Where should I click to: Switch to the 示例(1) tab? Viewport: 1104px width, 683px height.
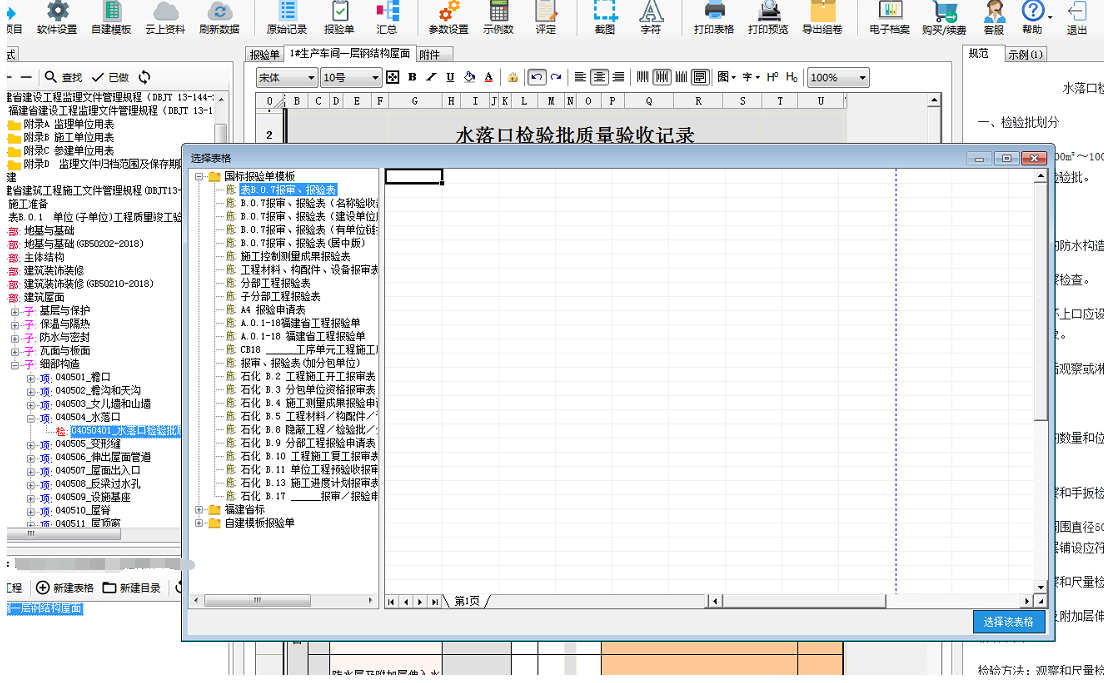1026,54
